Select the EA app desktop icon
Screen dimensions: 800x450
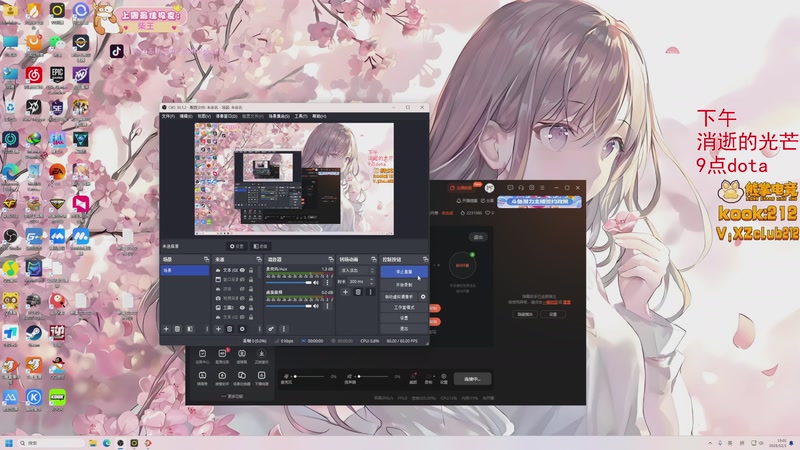(57, 172)
